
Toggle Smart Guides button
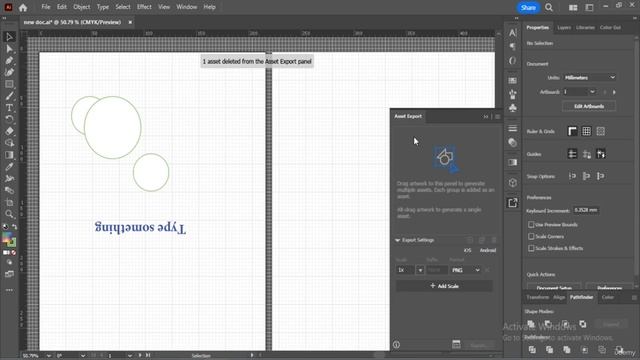point(600,154)
